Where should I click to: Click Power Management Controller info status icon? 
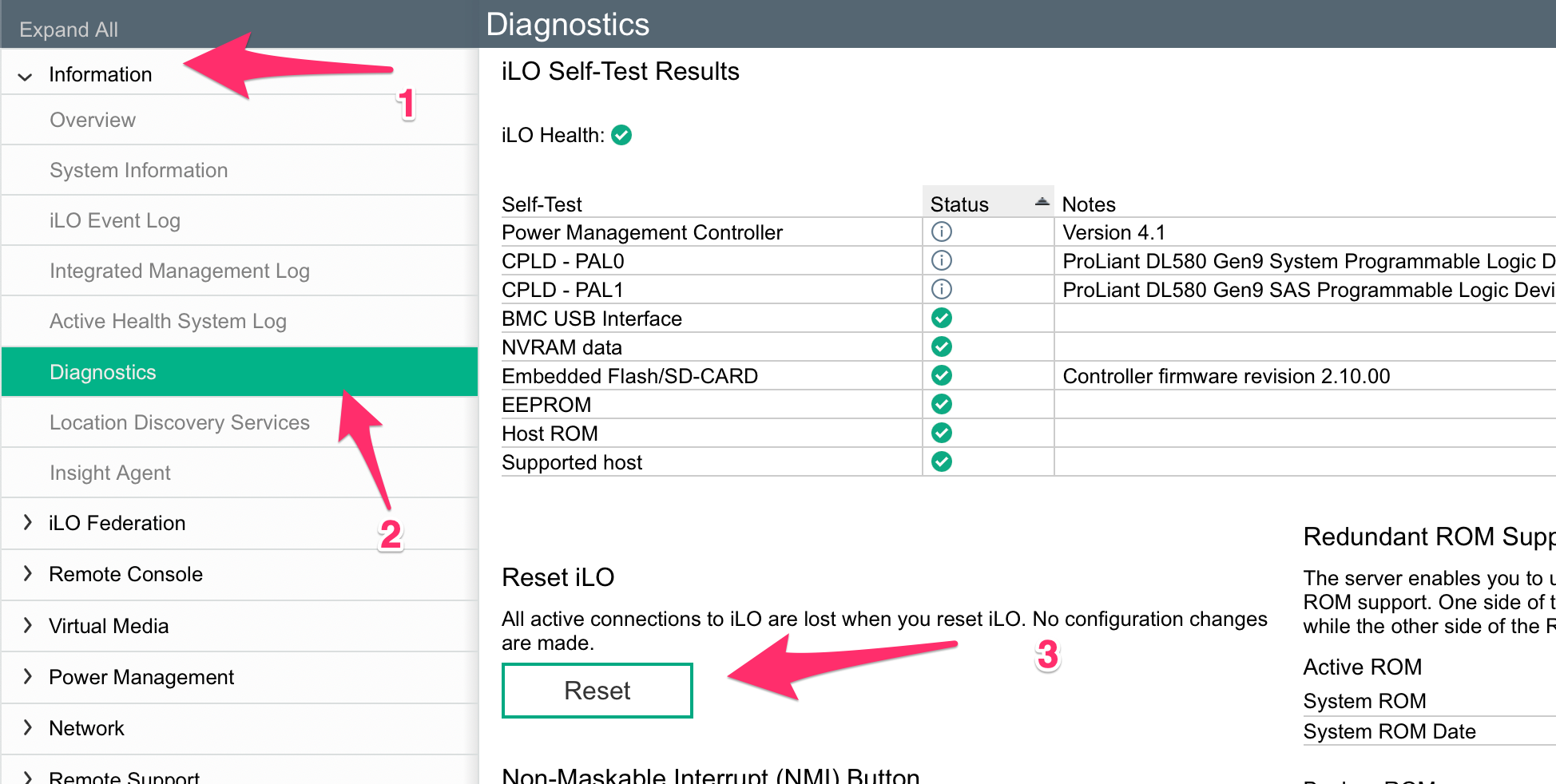coord(942,232)
